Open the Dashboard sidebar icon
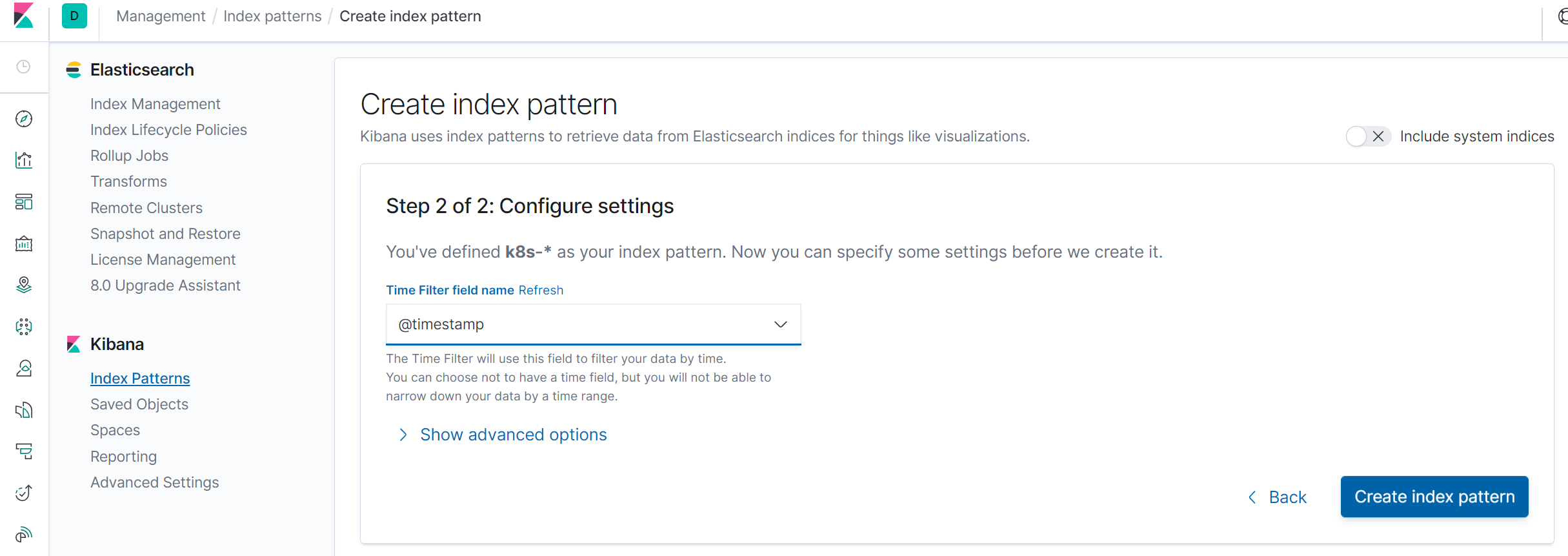 [x=24, y=202]
